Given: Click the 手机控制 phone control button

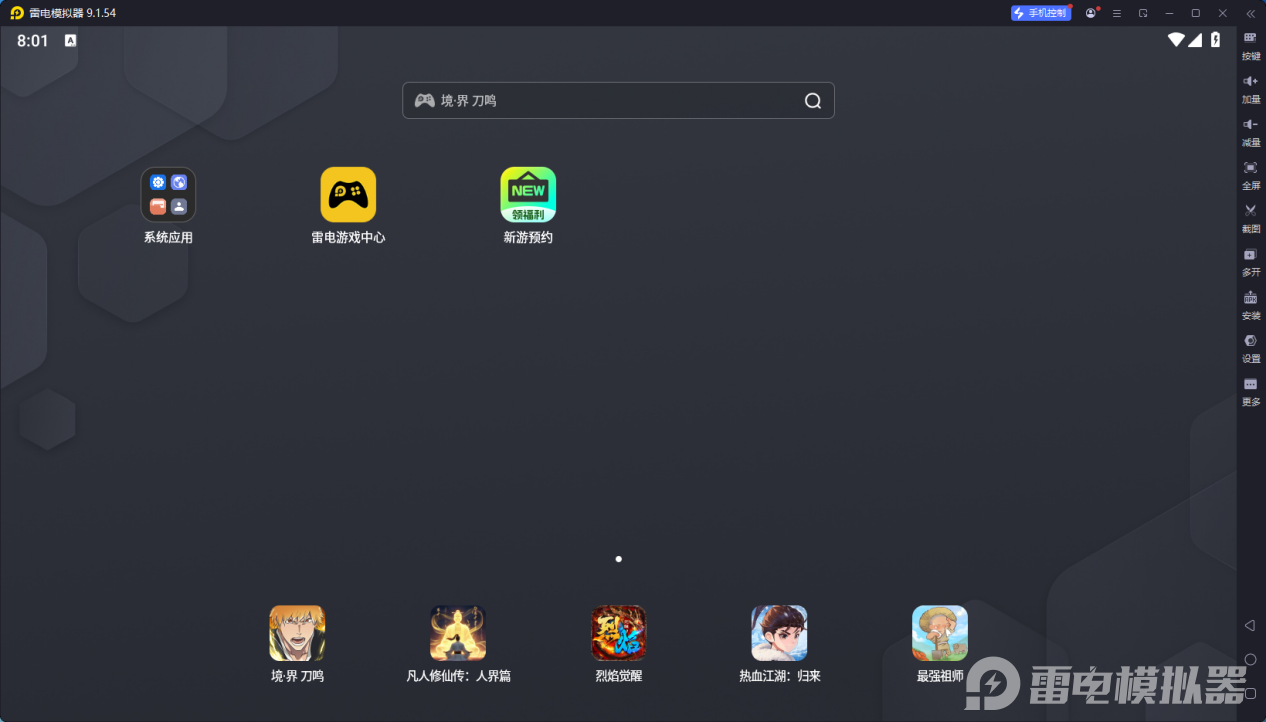Looking at the screenshot, I should click(x=1041, y=13).
